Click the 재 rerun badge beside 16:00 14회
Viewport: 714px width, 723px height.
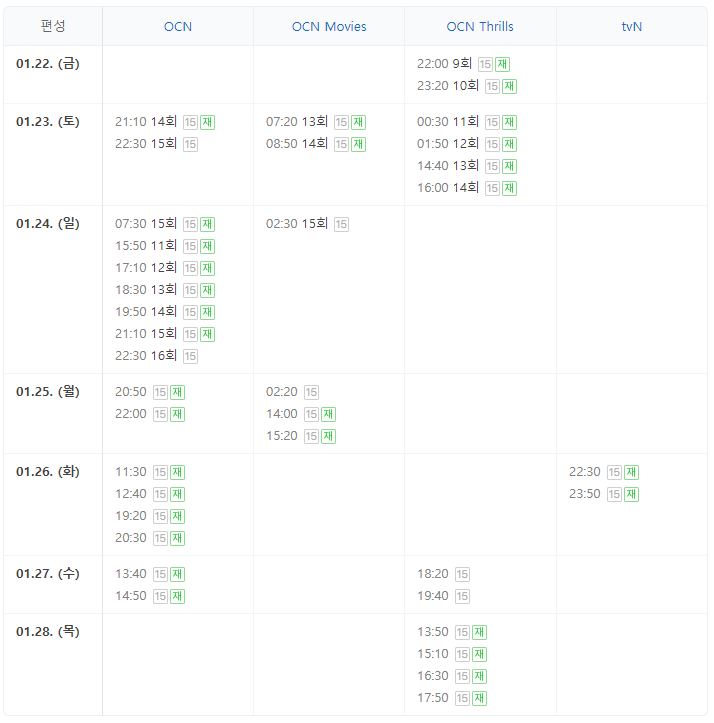point(509,188)
